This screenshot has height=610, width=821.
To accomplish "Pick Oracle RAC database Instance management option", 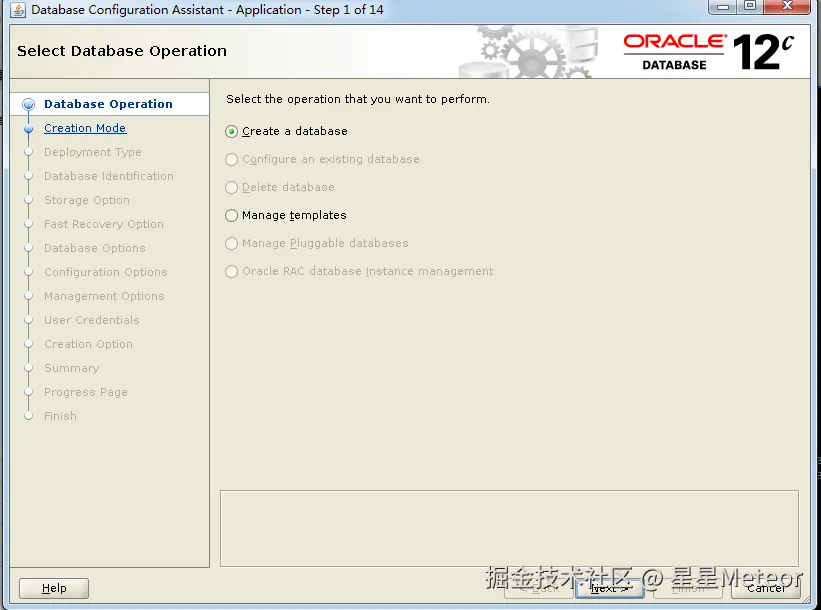I will [x=231, y=271].
